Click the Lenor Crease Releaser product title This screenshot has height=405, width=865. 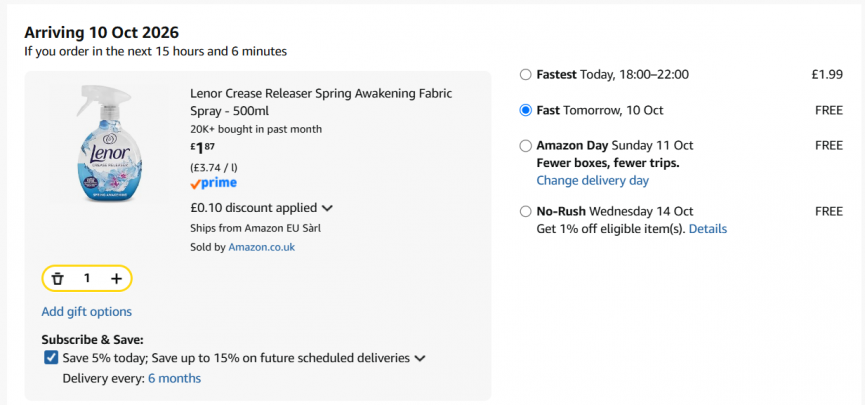321,102
